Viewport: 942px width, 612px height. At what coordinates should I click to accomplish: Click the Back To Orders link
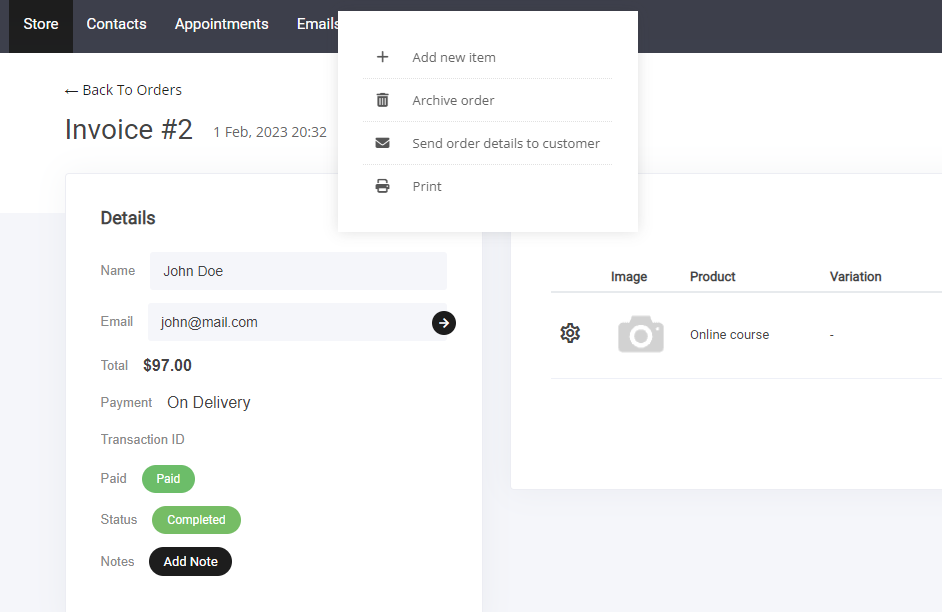124,90
